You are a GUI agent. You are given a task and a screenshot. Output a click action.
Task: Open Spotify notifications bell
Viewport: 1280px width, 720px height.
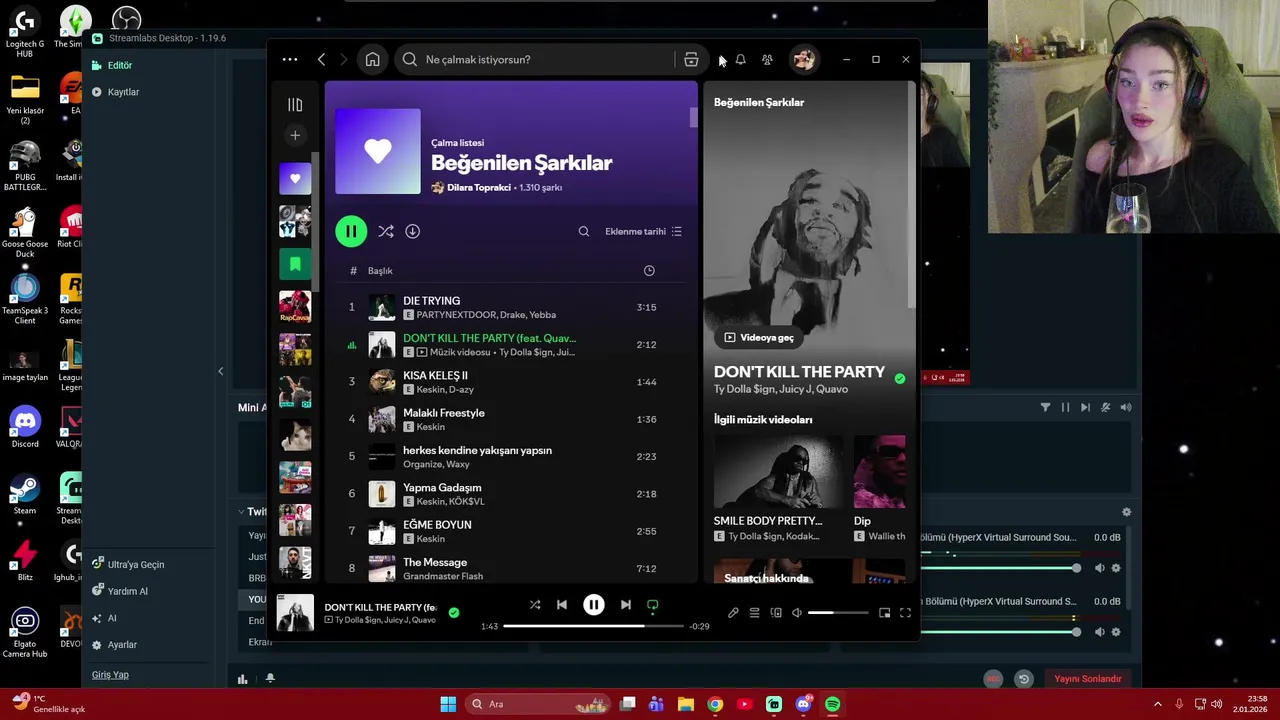(740, 59)
